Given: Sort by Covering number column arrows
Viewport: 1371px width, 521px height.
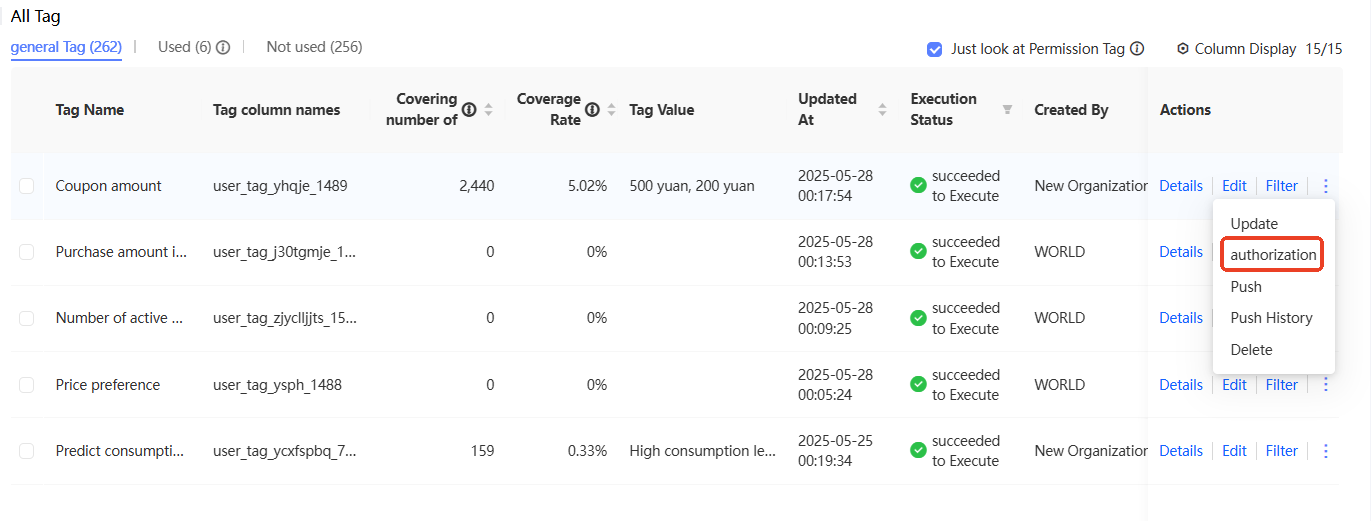Looking at the screenshot, I should coord(488,109).
